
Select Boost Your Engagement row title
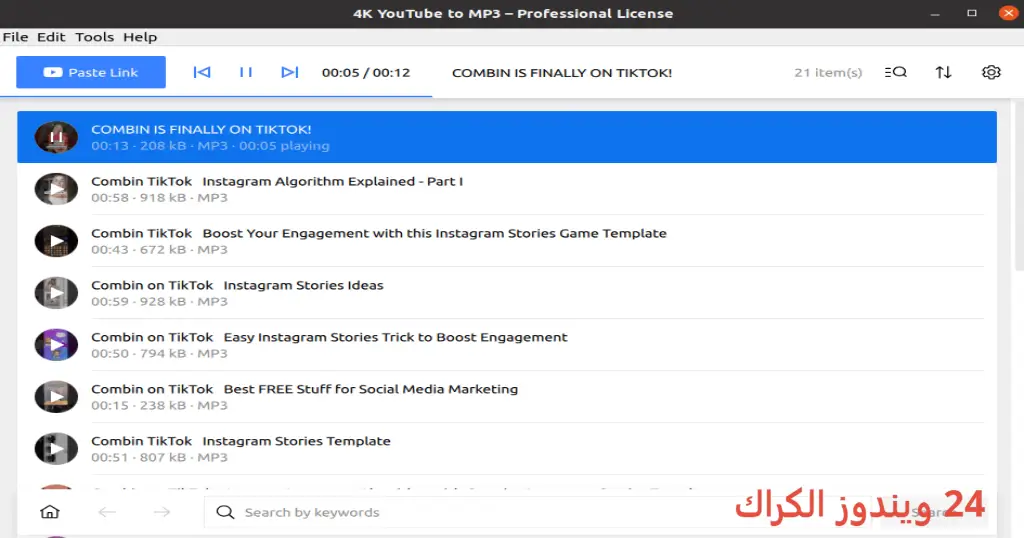379,233
